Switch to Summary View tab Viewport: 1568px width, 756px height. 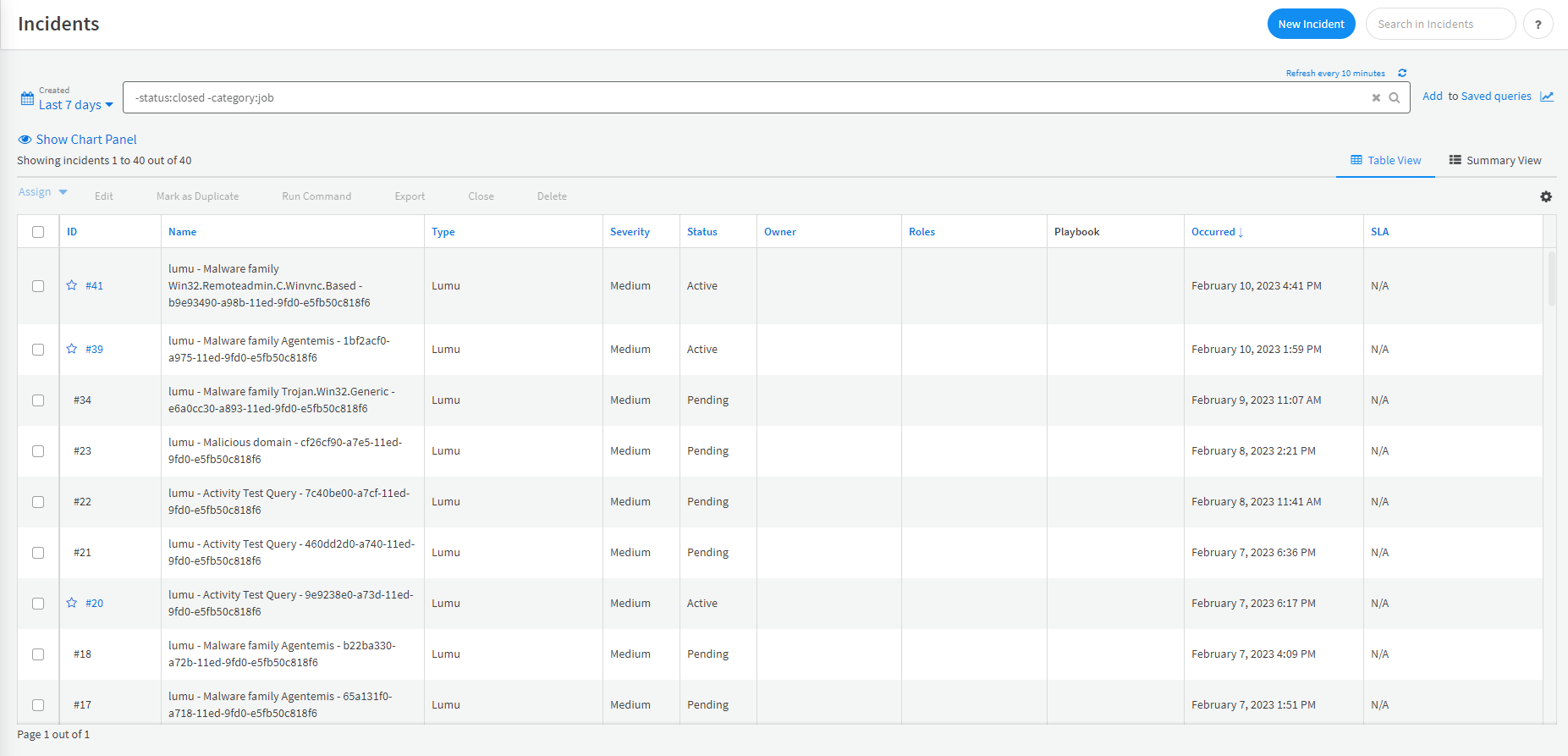(1495, 161)
